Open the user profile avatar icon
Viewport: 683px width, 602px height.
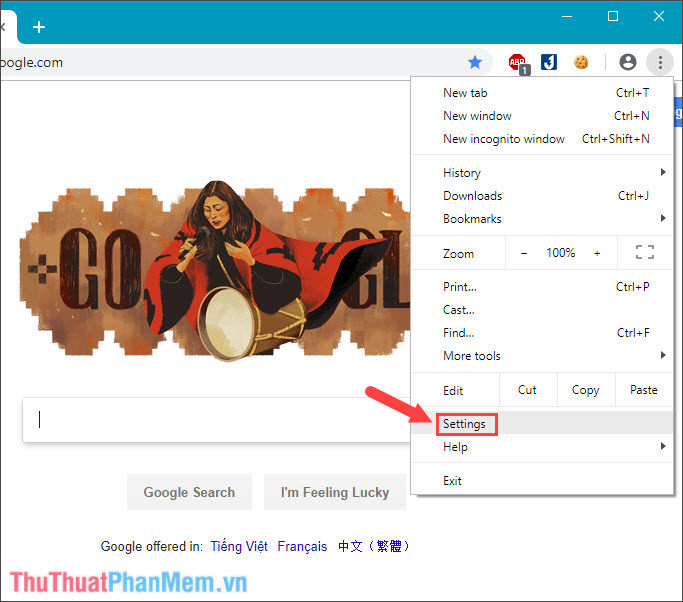coord(628,62)
